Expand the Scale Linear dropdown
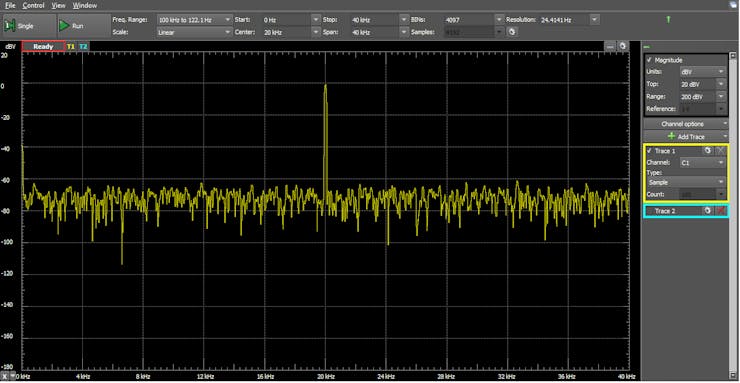 pos(194,33)
